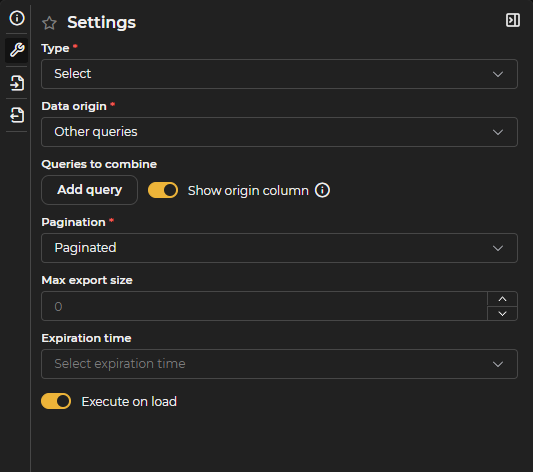Click the Settings heading text

(x=101, y=22)
